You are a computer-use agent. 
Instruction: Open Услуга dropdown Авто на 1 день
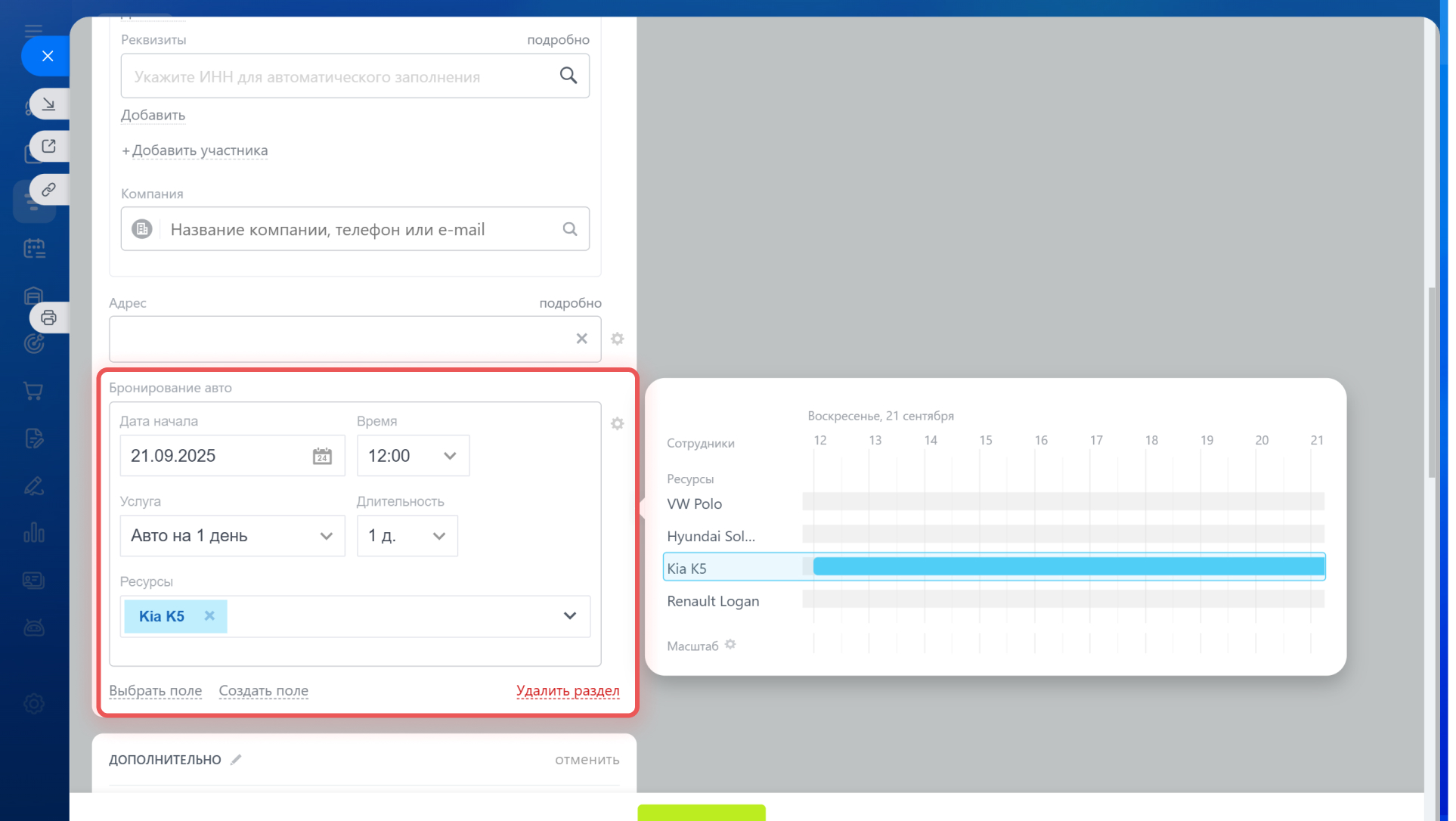pos(232,536)
